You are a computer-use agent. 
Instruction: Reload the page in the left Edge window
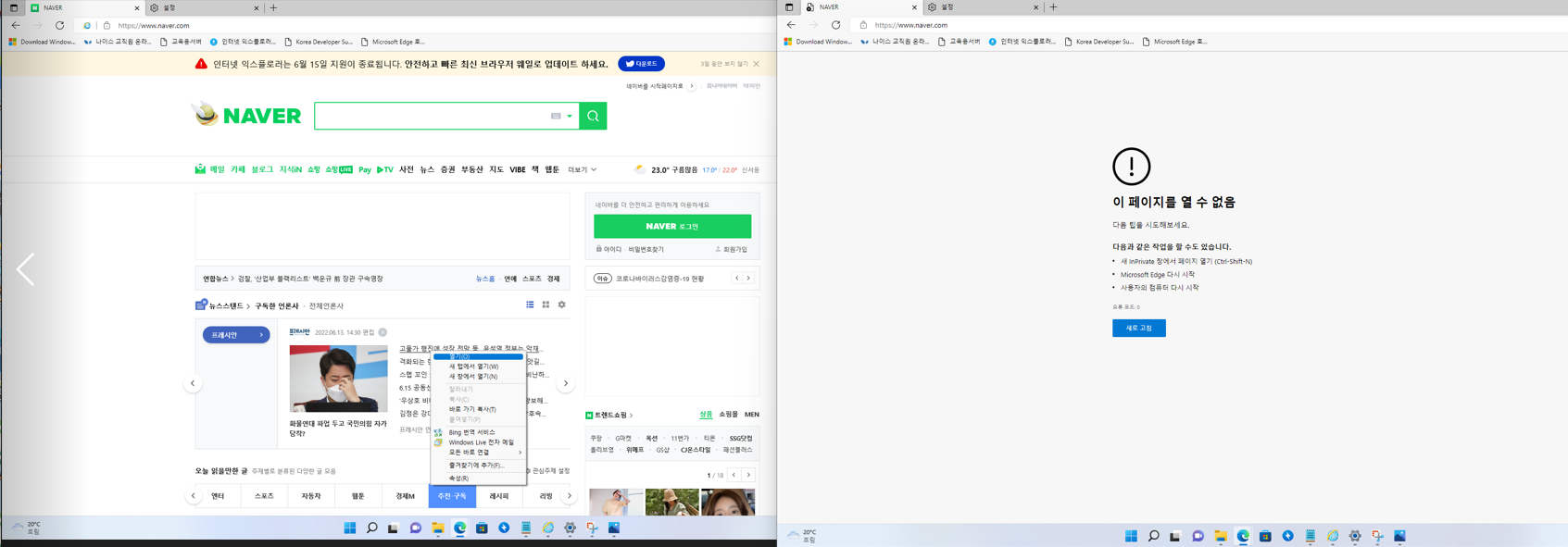tap(59, 25)
